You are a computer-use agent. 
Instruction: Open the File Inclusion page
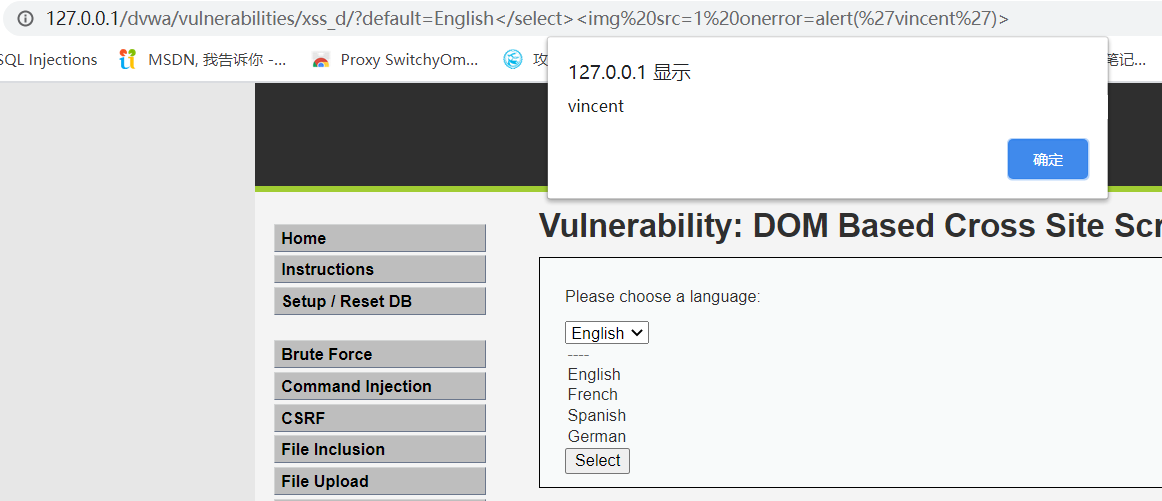click(379, 450)
